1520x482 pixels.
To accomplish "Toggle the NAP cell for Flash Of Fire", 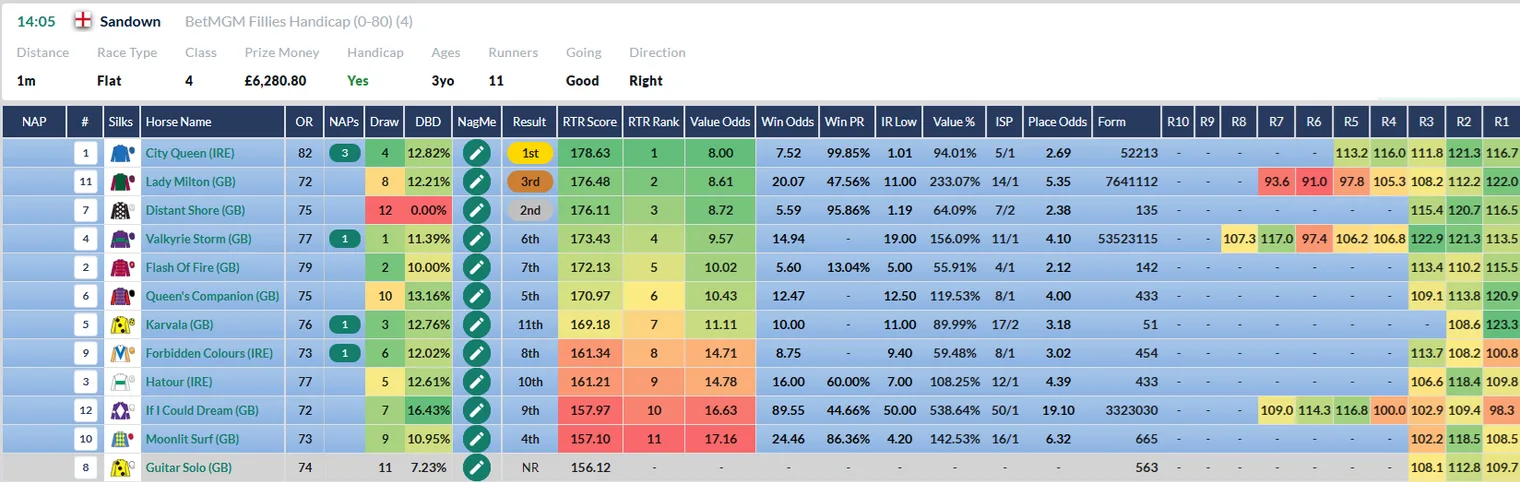I will (35, 267).
